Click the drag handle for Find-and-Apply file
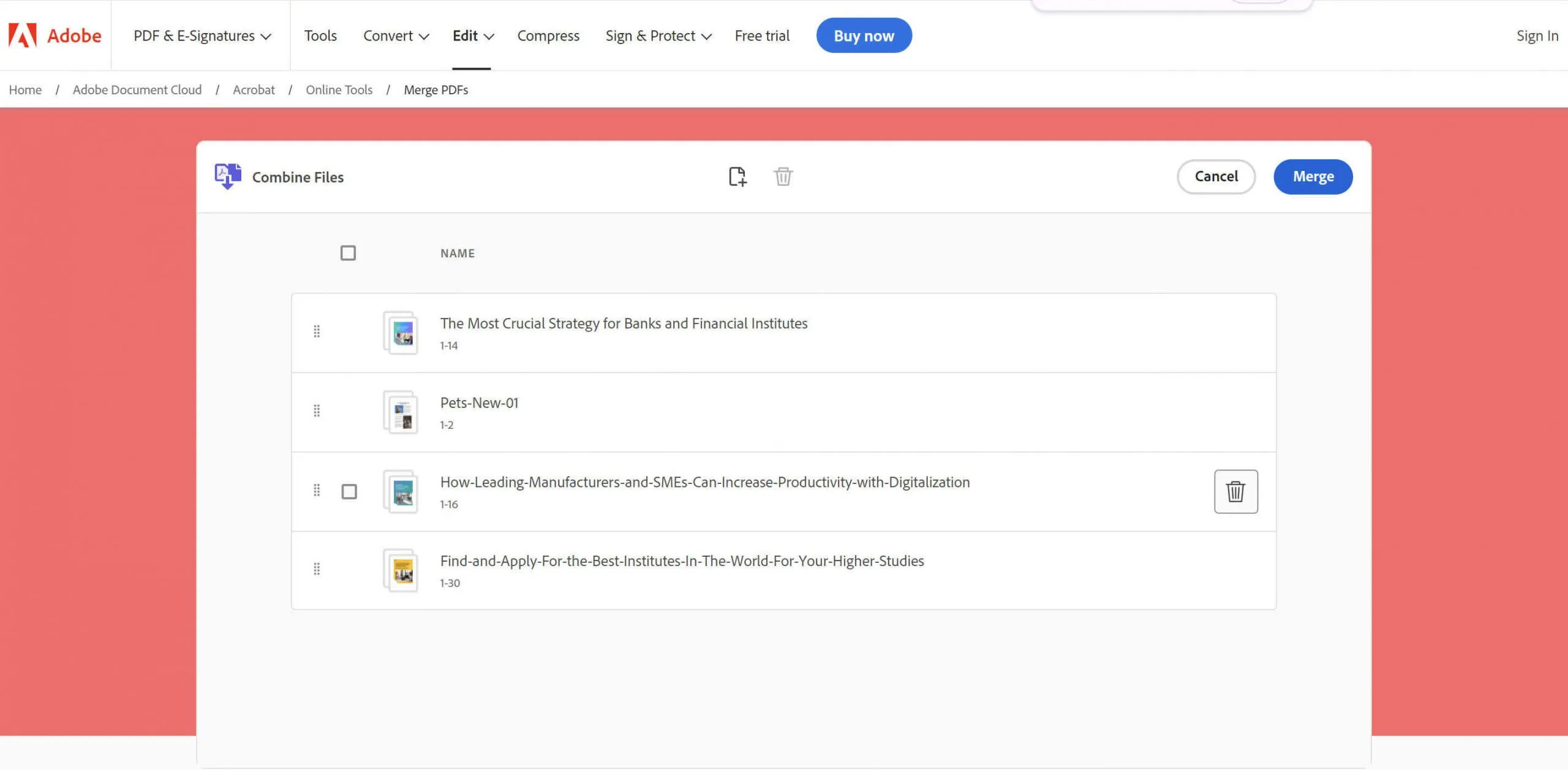 click(316, 570)
